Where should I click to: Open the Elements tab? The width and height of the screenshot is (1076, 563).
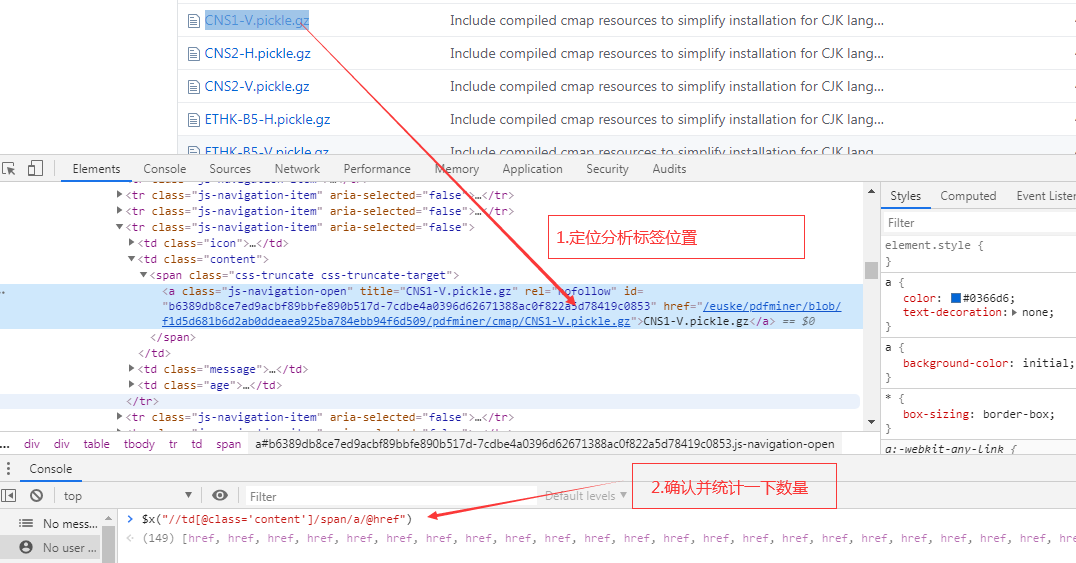96,169
